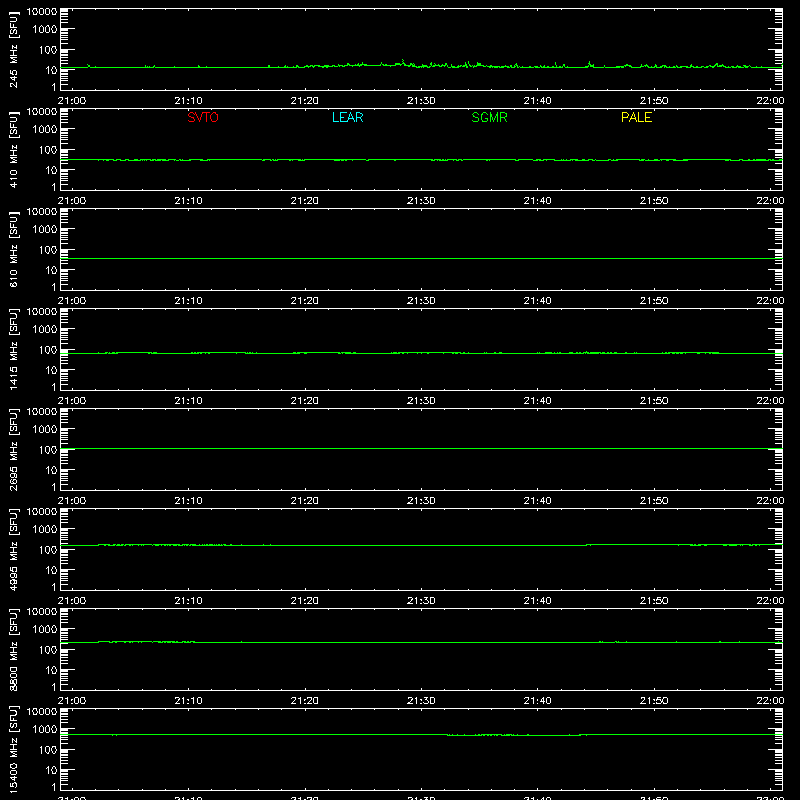This screenshot has height=800, width=800.
Task: Click the 21:40 tick label under the 610 MHz plot
Action: 537,301
